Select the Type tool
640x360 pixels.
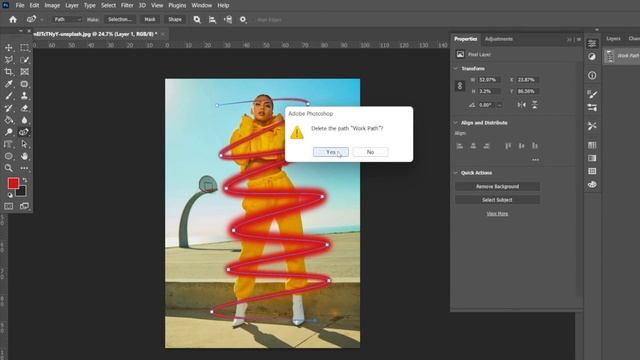9,144
